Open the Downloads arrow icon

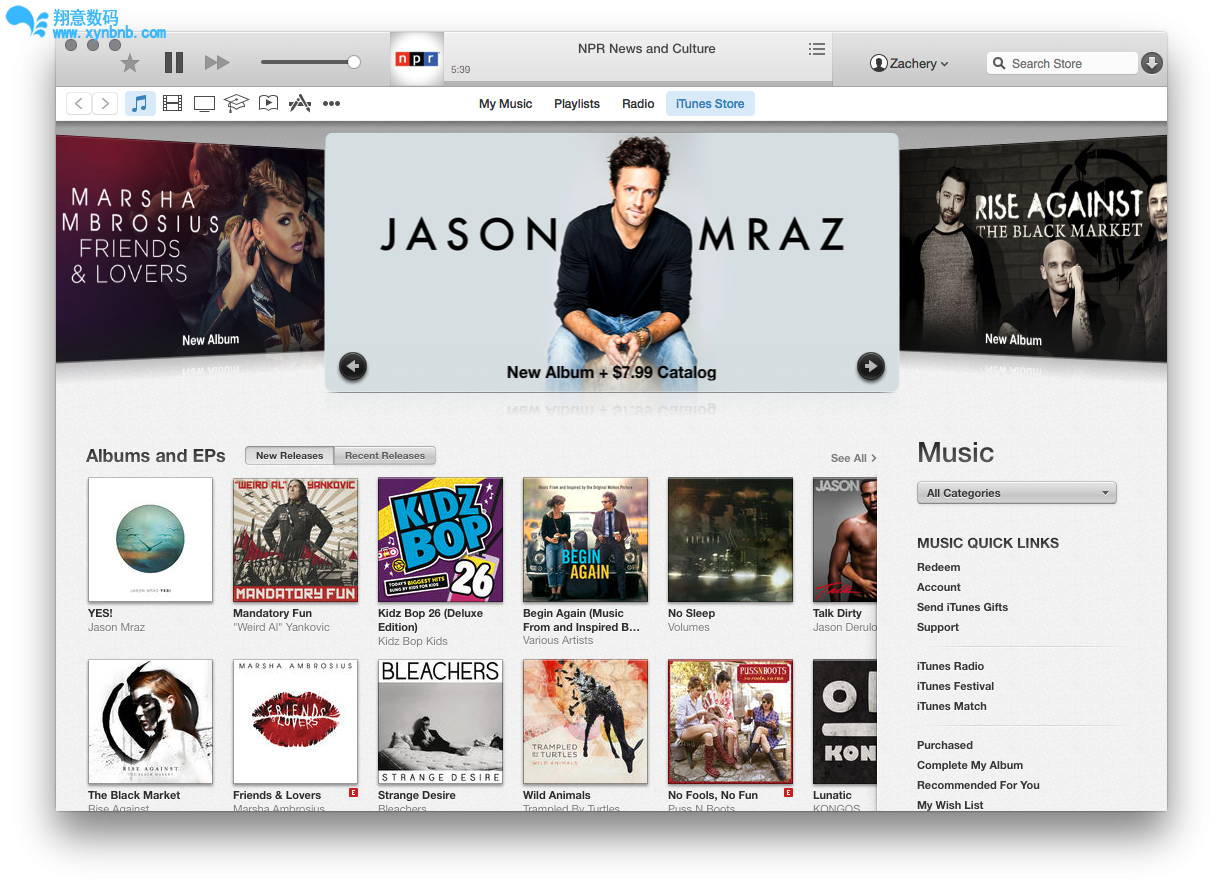[x=1152, y=63]
